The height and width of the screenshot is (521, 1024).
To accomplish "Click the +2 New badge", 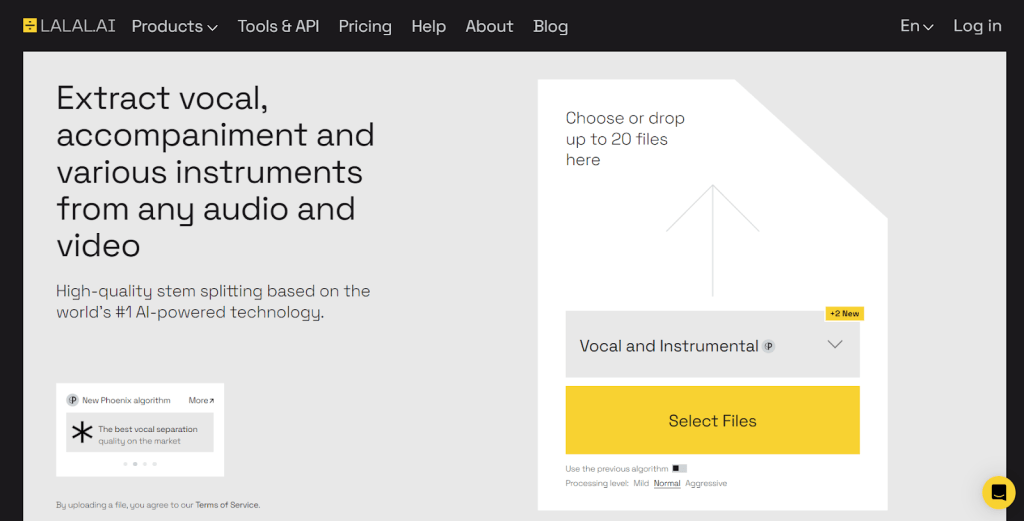I will click(844, 313).
